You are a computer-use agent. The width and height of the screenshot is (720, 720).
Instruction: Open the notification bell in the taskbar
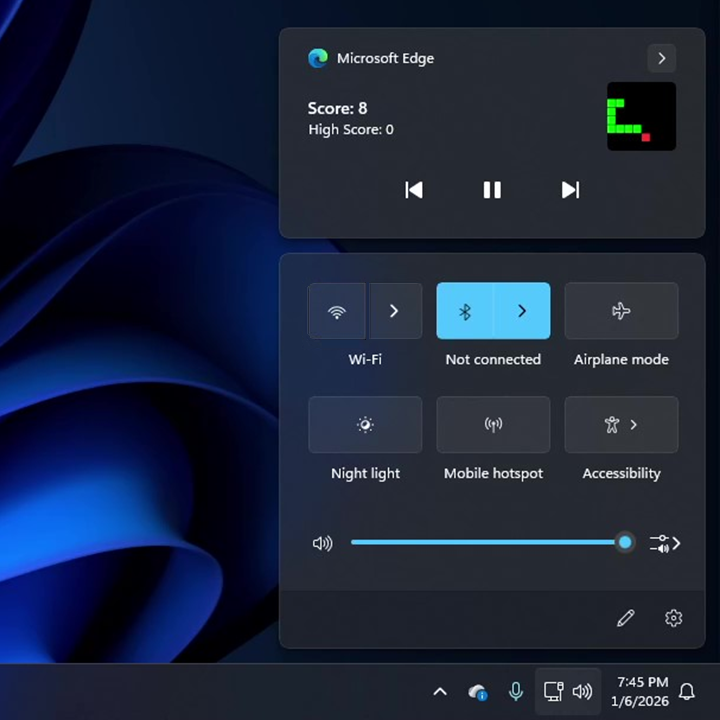click(x=687, y=691)
